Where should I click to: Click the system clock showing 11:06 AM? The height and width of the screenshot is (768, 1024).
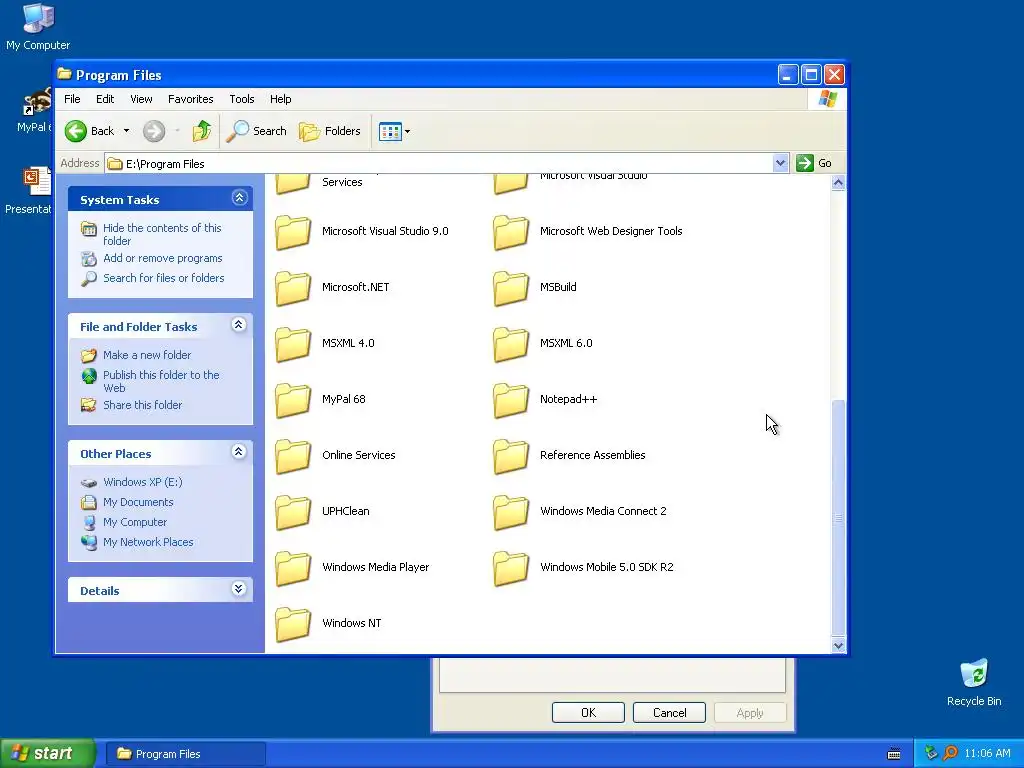[x=987, y=754]
